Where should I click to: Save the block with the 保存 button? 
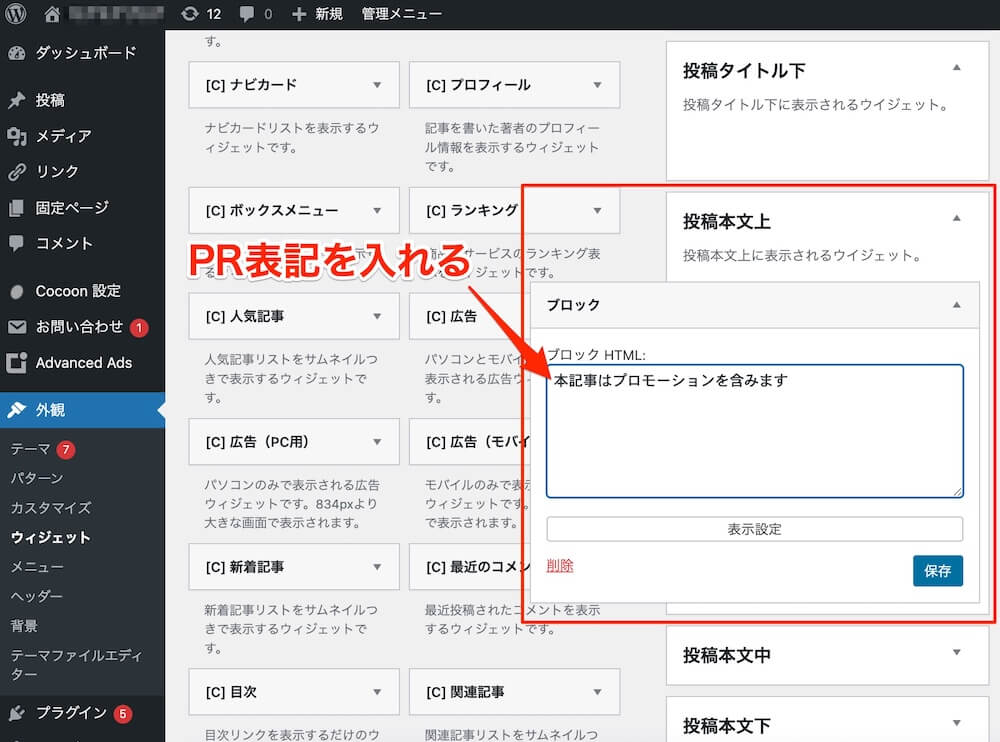click(937, 571)
